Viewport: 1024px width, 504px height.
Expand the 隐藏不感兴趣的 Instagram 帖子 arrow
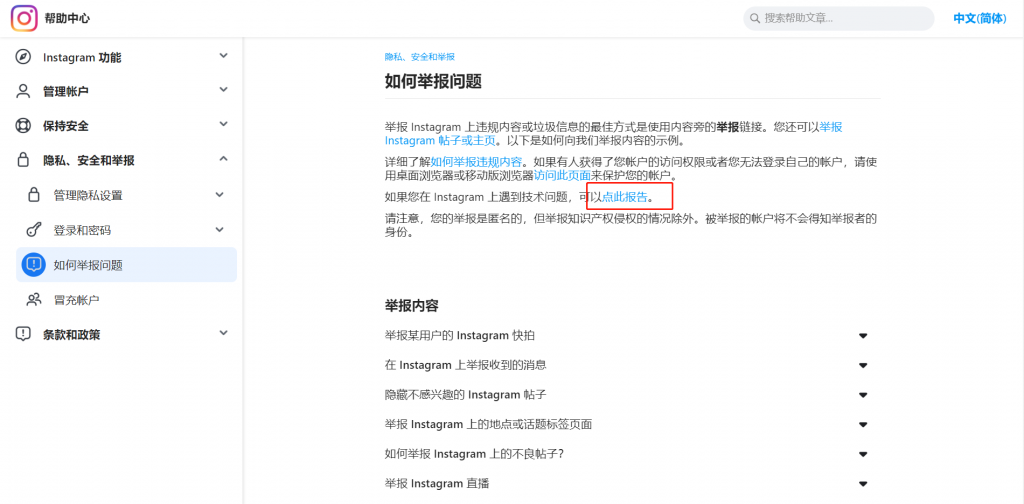click(863, 395)
